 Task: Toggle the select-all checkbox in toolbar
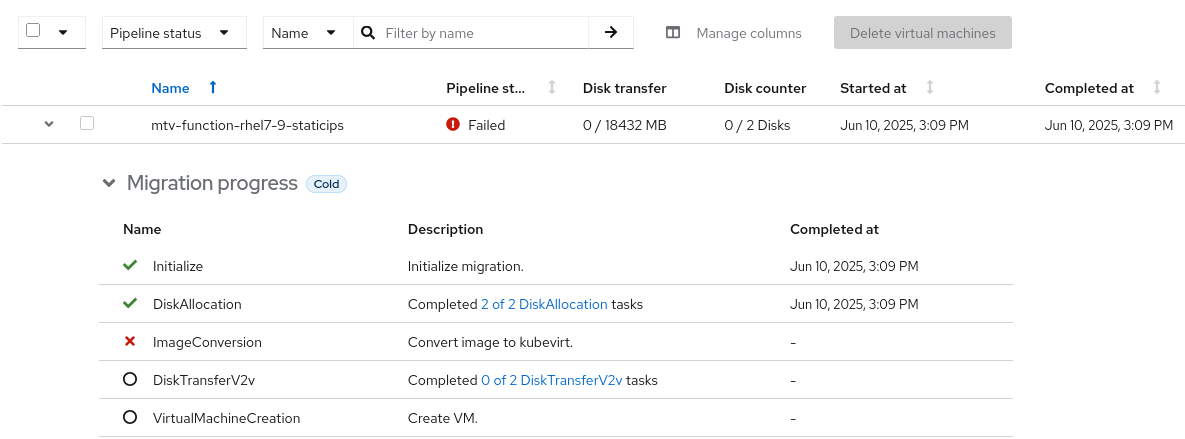tap(33, 31)
